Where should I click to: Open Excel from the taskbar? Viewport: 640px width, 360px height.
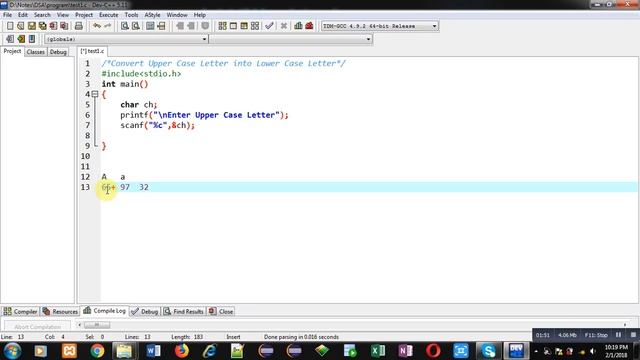click(378, 351)
